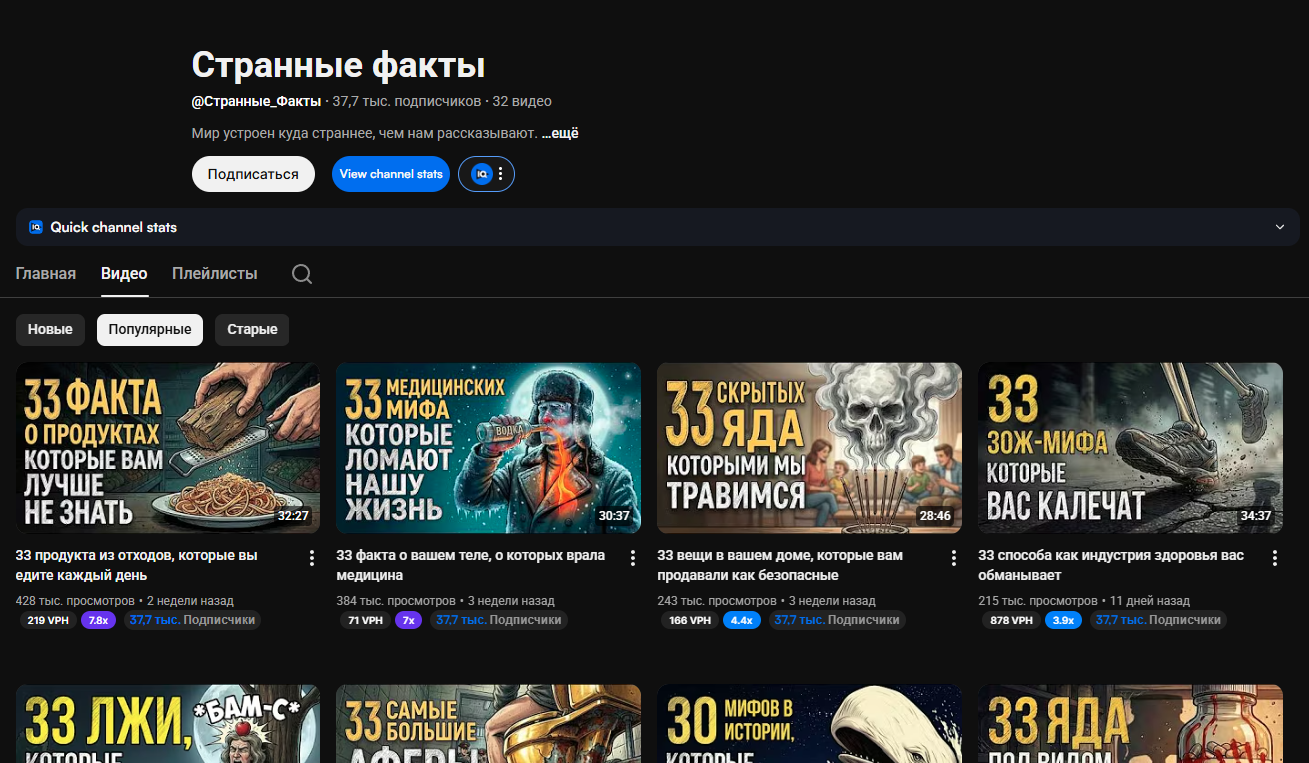This screenshot has width=1309, height=763.
Task: Click the 34:37 duration badge
Action: (1257, 516)
